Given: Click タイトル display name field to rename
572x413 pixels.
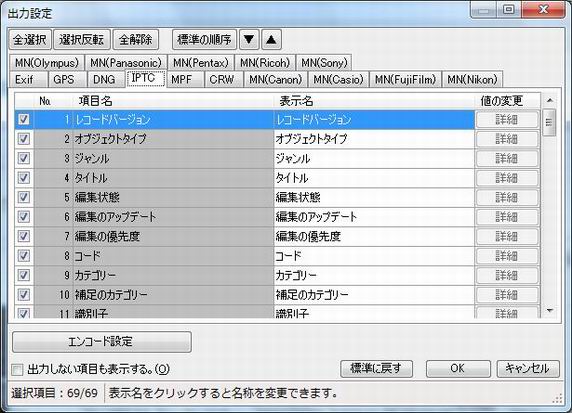Looking at the screenshot, I should coord(374,178).
